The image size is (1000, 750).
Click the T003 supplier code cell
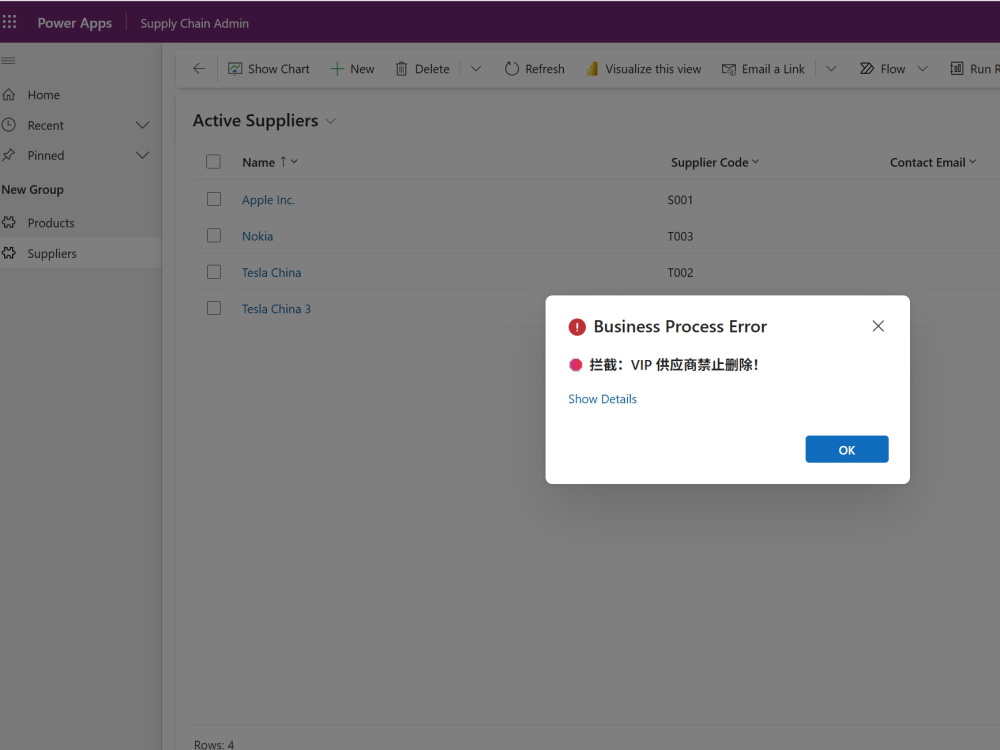pyautogui.click(x=680, y=237)
